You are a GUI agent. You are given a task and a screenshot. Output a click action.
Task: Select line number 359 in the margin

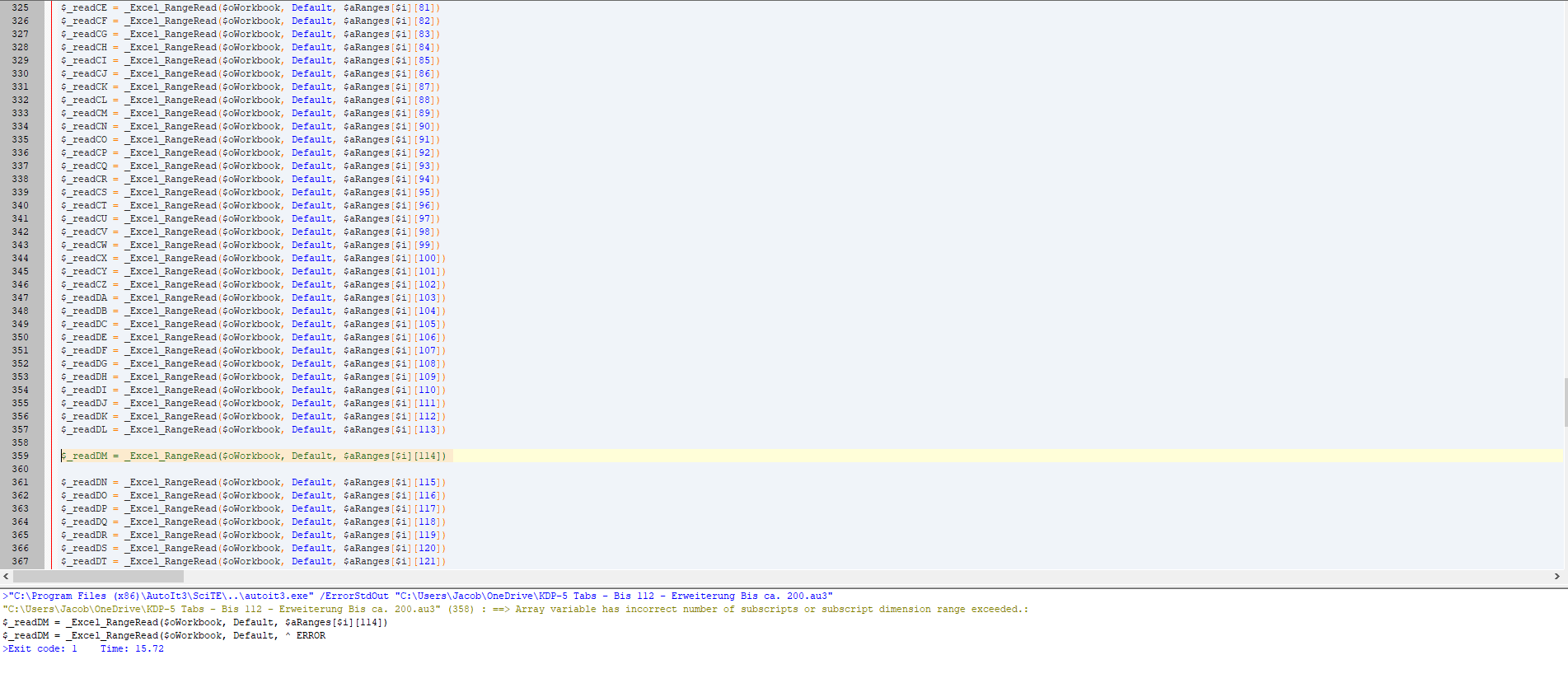20,456
